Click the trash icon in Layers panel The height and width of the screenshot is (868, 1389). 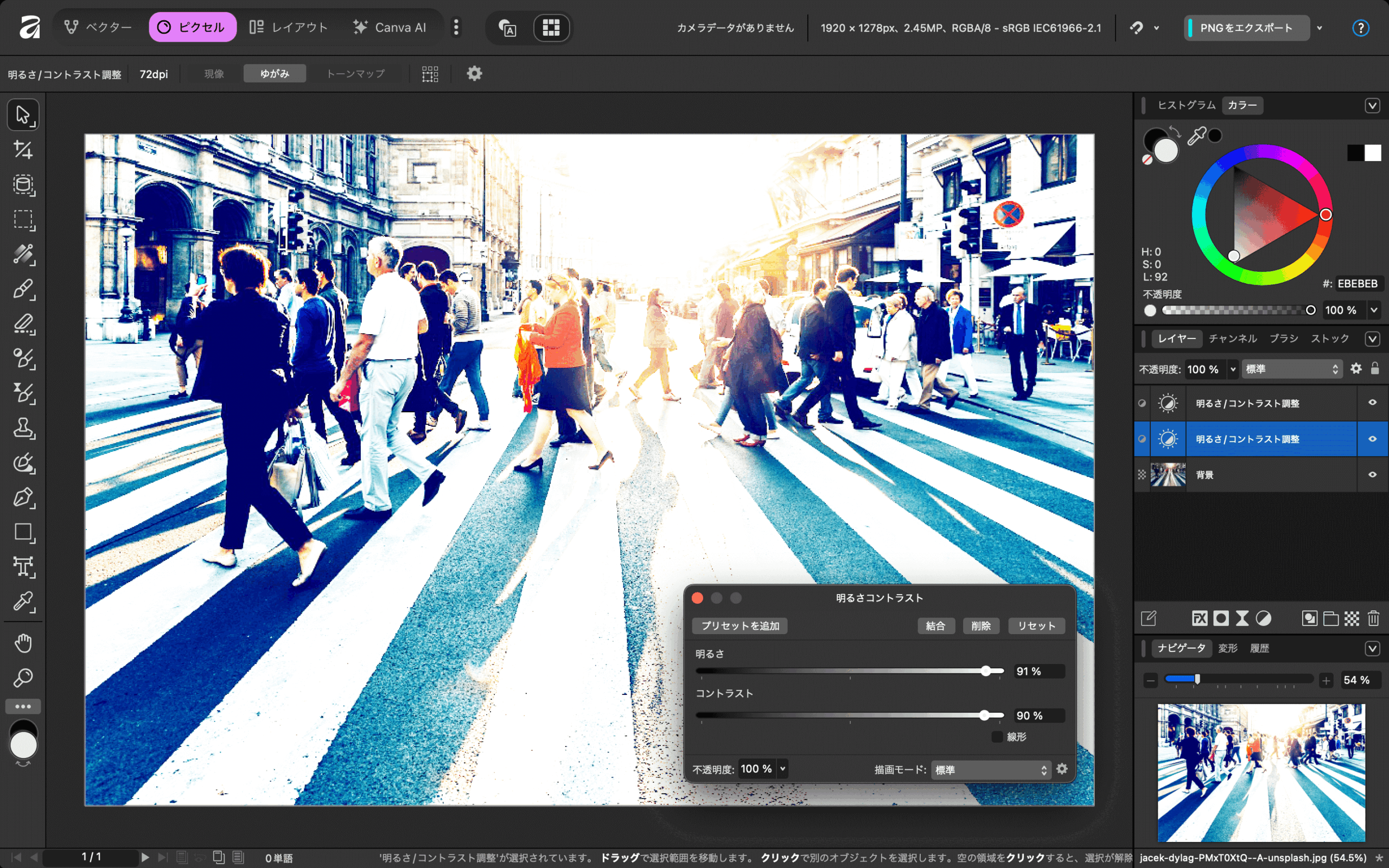coord(1373,618)
